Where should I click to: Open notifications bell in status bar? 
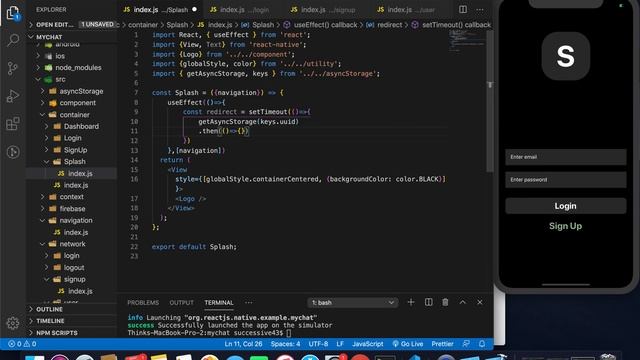[482, 344]
